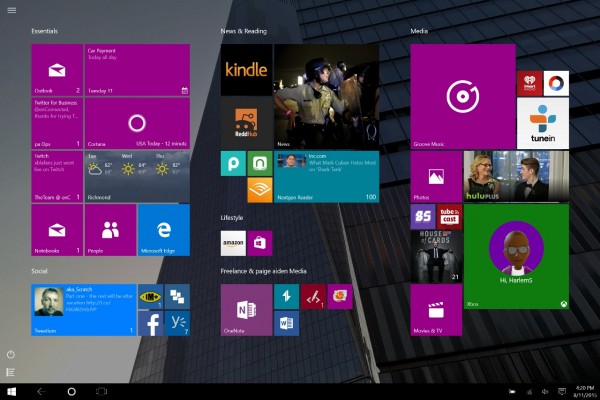Open the taskbar clock and date
Image resolution: width=600 pixels, height=400 pixels.
[x=585, y=392]
